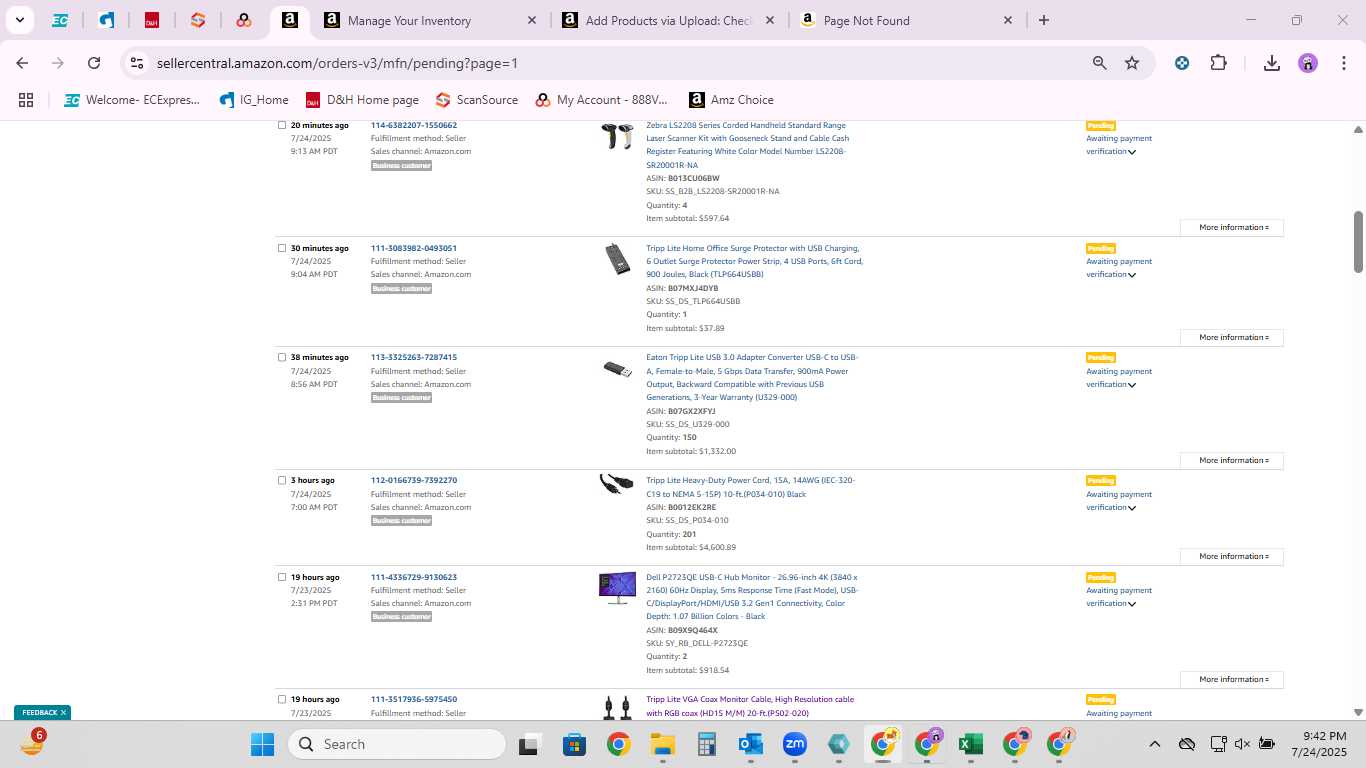This screenshot has width=1366, height=768.
Task: Open order 114-6382207-1550662 details
Action: 414,125
